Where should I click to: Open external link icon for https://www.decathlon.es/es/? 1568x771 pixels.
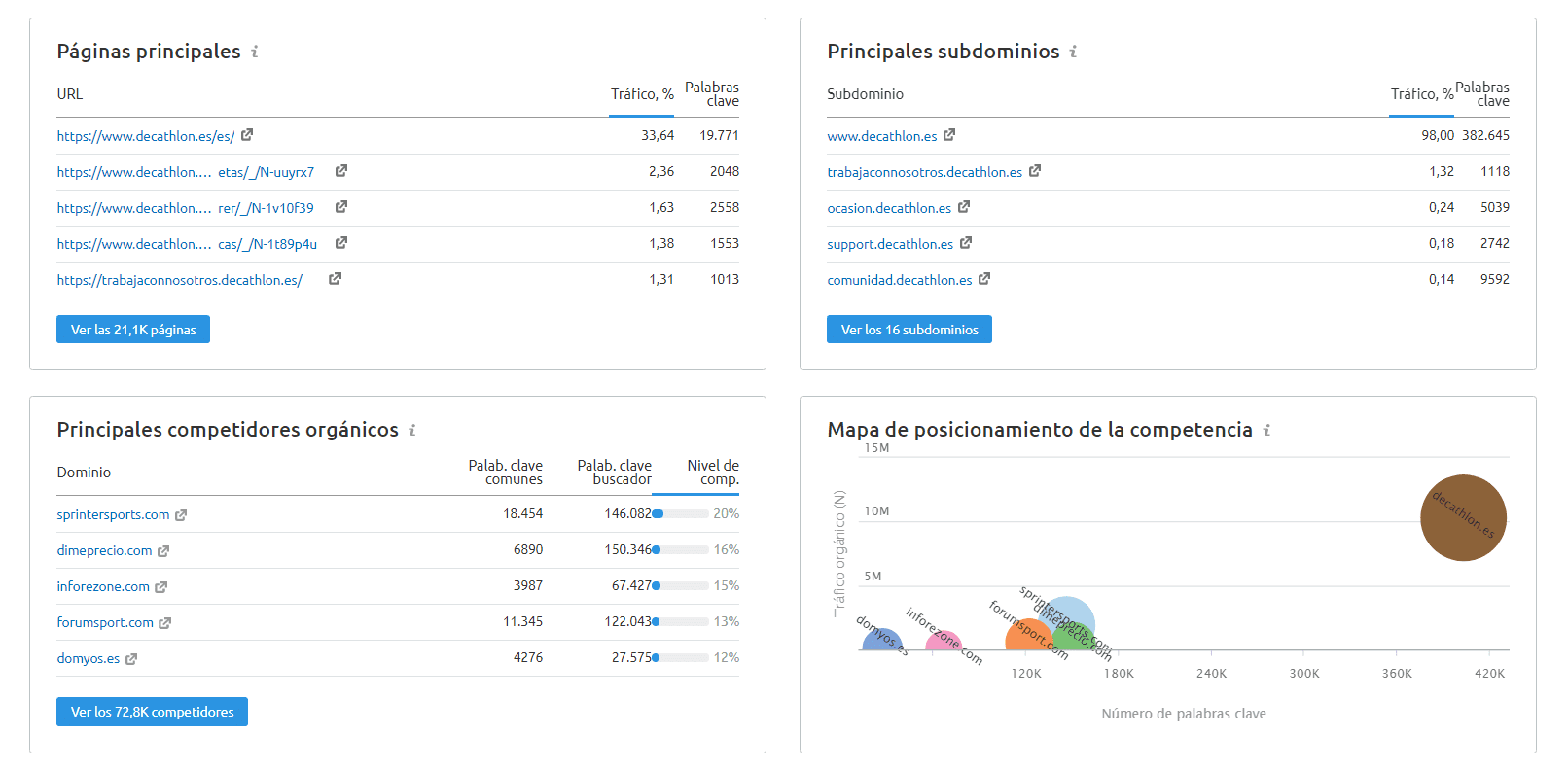coord(247,135)
